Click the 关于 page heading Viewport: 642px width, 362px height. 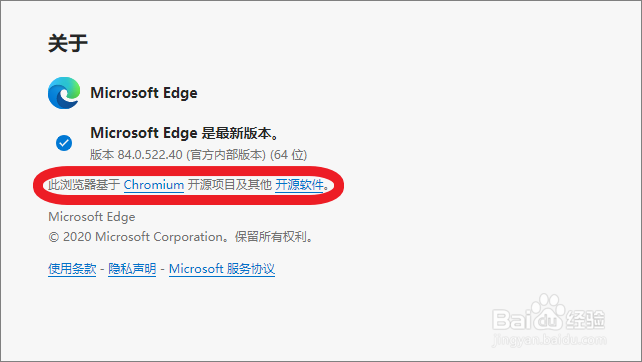click(68, 43)
